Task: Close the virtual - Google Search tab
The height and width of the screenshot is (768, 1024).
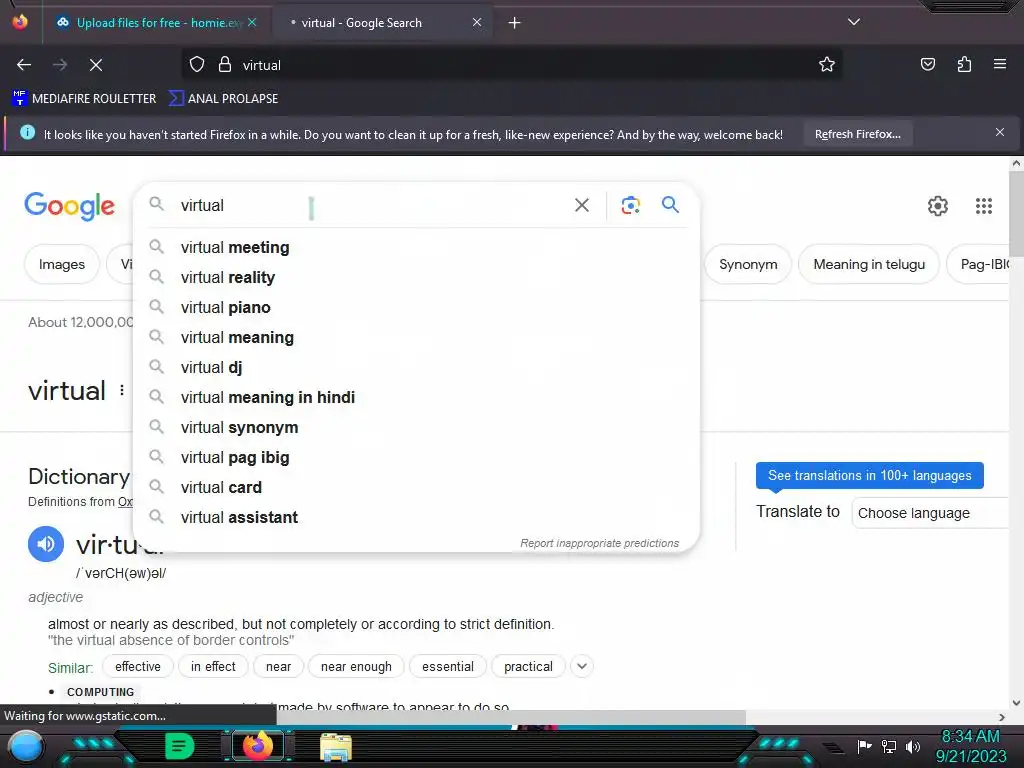Action: point(477,22)
